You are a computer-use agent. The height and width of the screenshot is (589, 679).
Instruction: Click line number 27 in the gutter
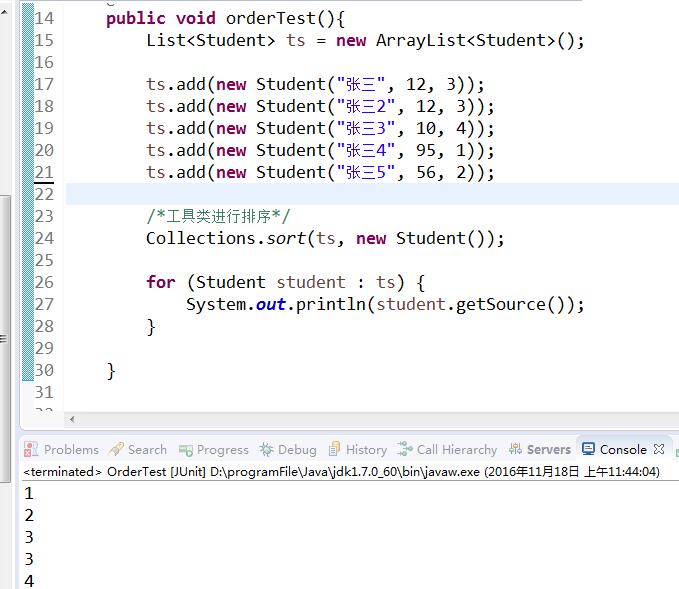tap(44, 304)
